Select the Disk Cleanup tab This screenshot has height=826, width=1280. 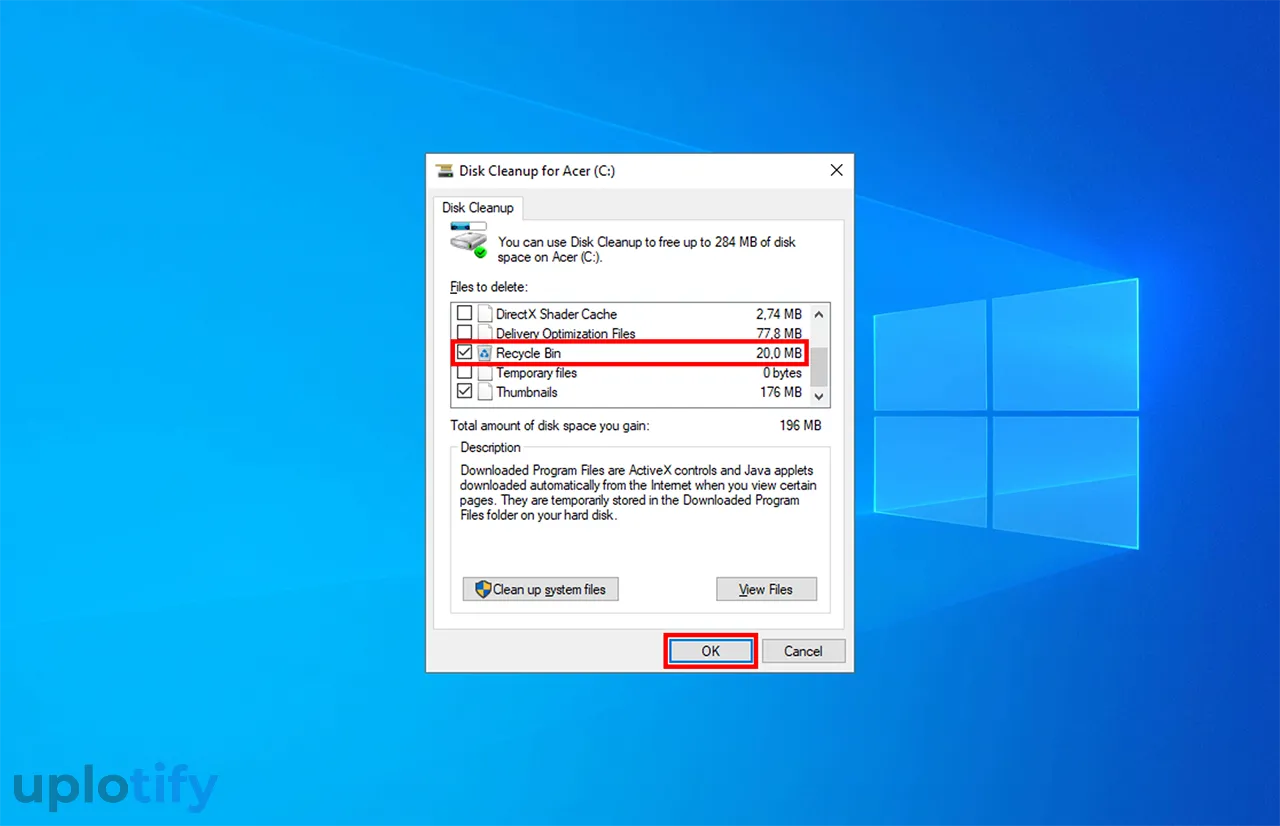click(478, 208)
